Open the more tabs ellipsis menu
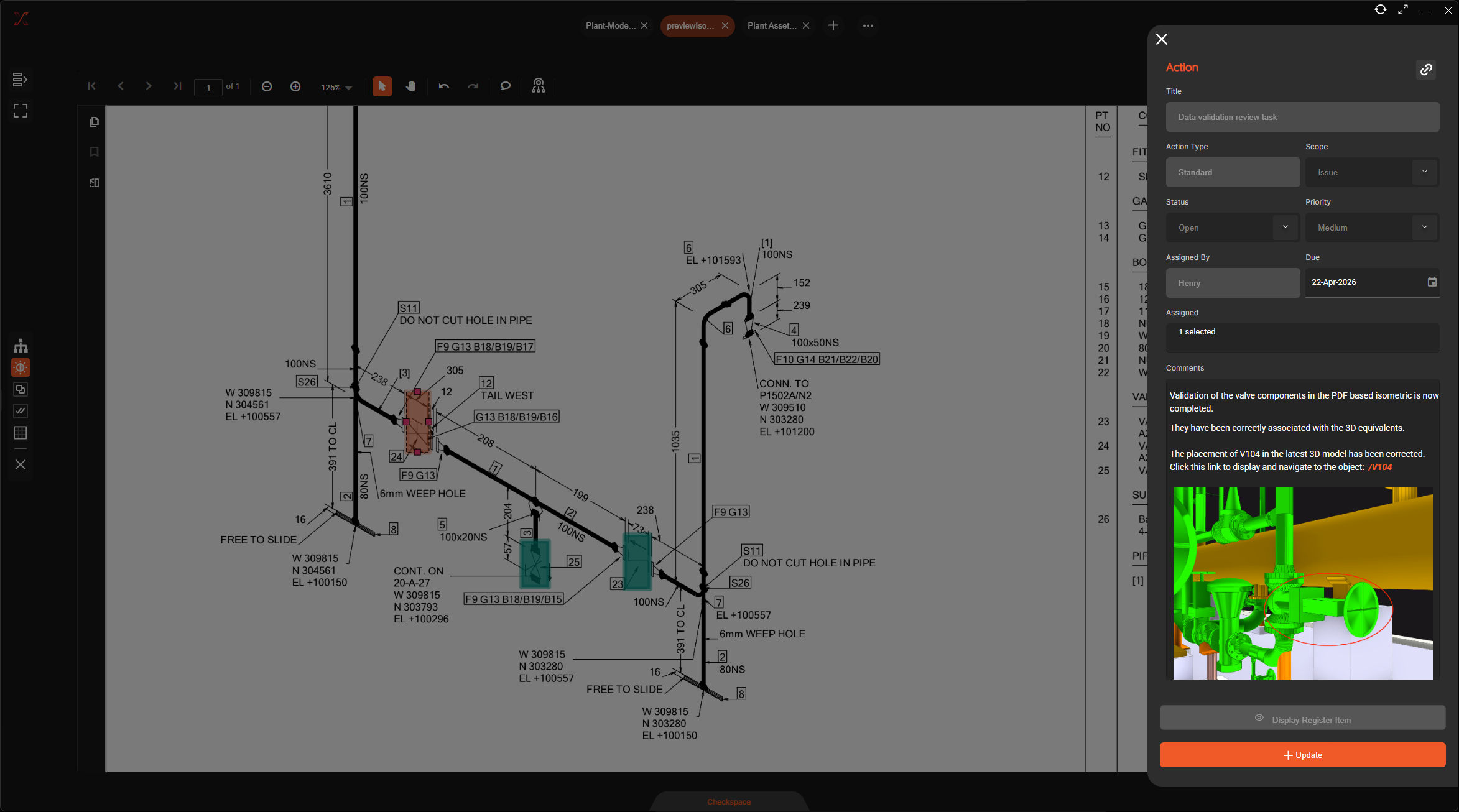This screenshot has height=812, width=1459. [868, 25]
